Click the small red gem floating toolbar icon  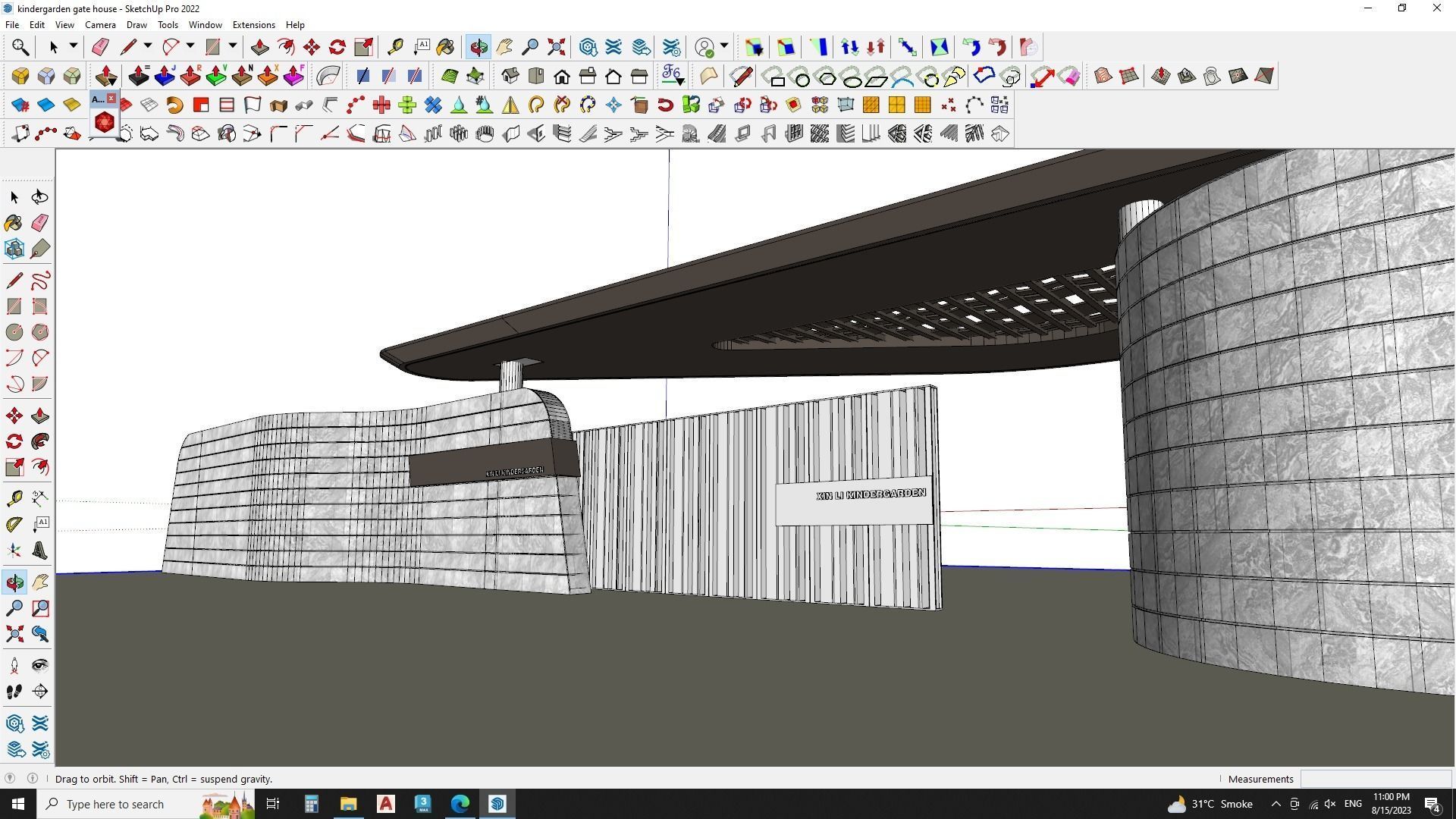click(x=104, y=122)
